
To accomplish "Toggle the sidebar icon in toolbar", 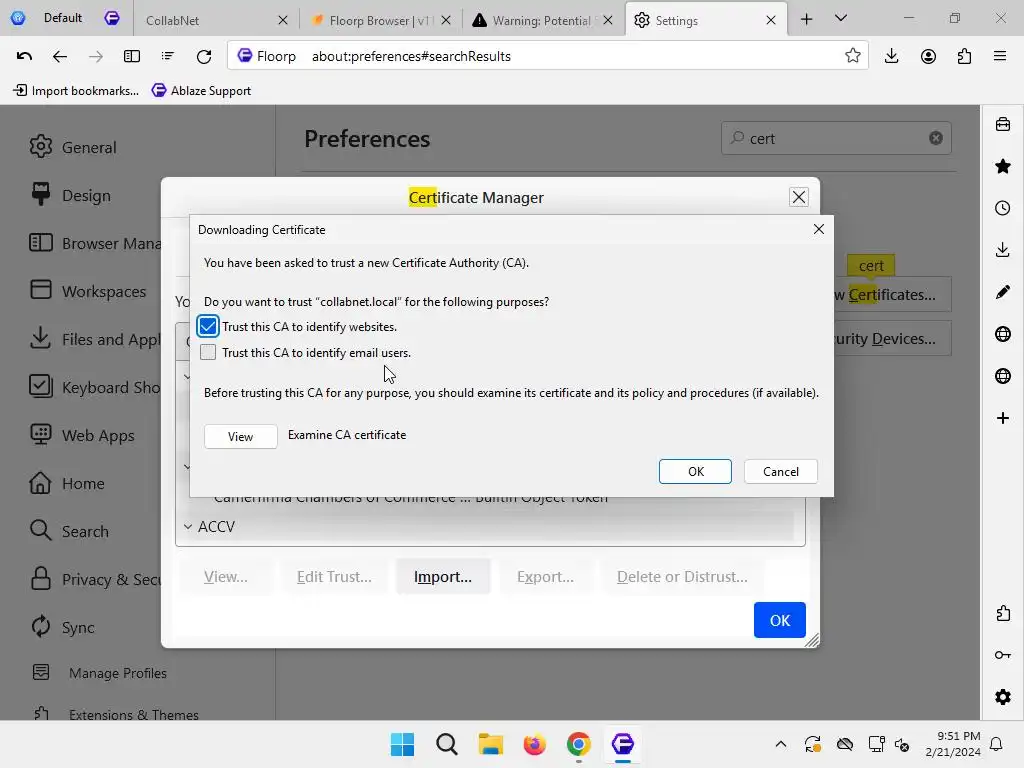I will tap(132, 56).
